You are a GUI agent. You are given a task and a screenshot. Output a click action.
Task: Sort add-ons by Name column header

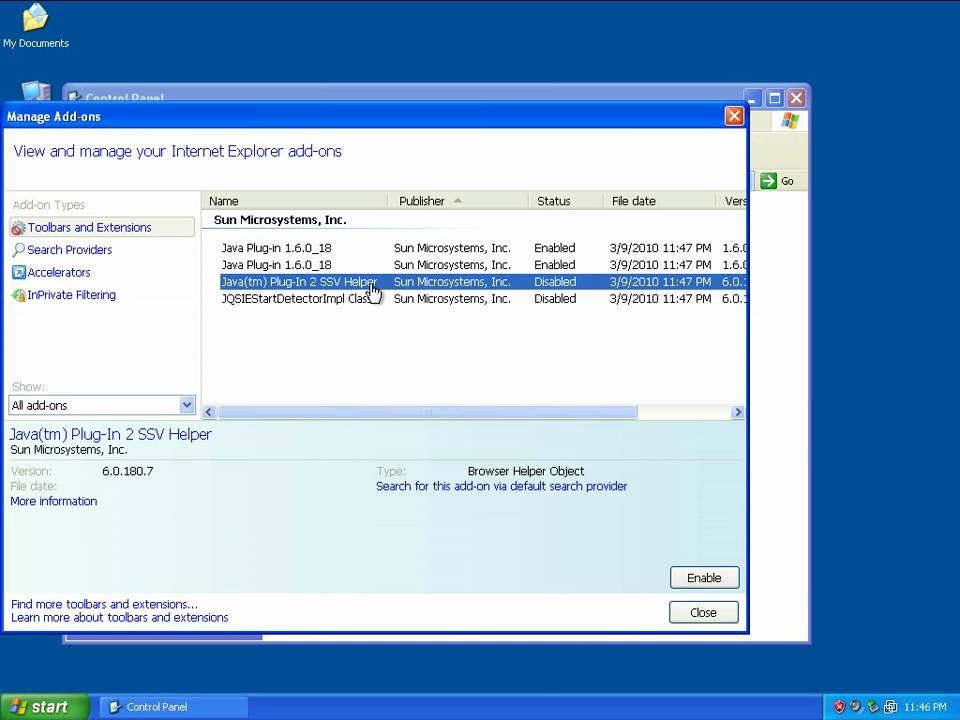click(x=294, y=201)
